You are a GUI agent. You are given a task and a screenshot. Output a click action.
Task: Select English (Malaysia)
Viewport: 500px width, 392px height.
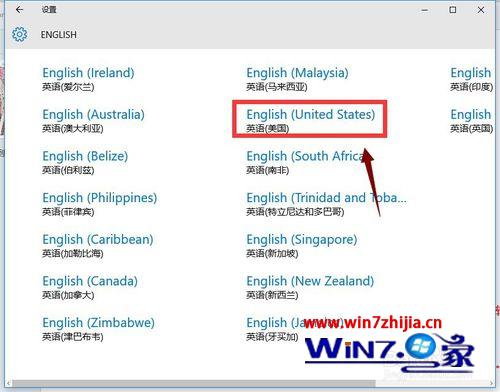tap(297, 79)
